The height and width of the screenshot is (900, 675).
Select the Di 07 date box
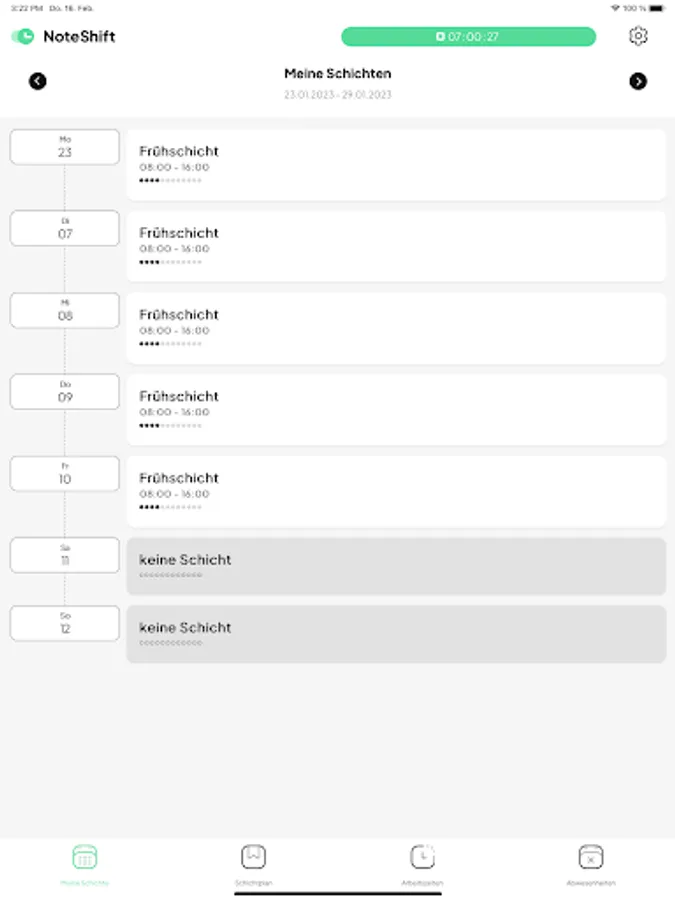[65, 228]
